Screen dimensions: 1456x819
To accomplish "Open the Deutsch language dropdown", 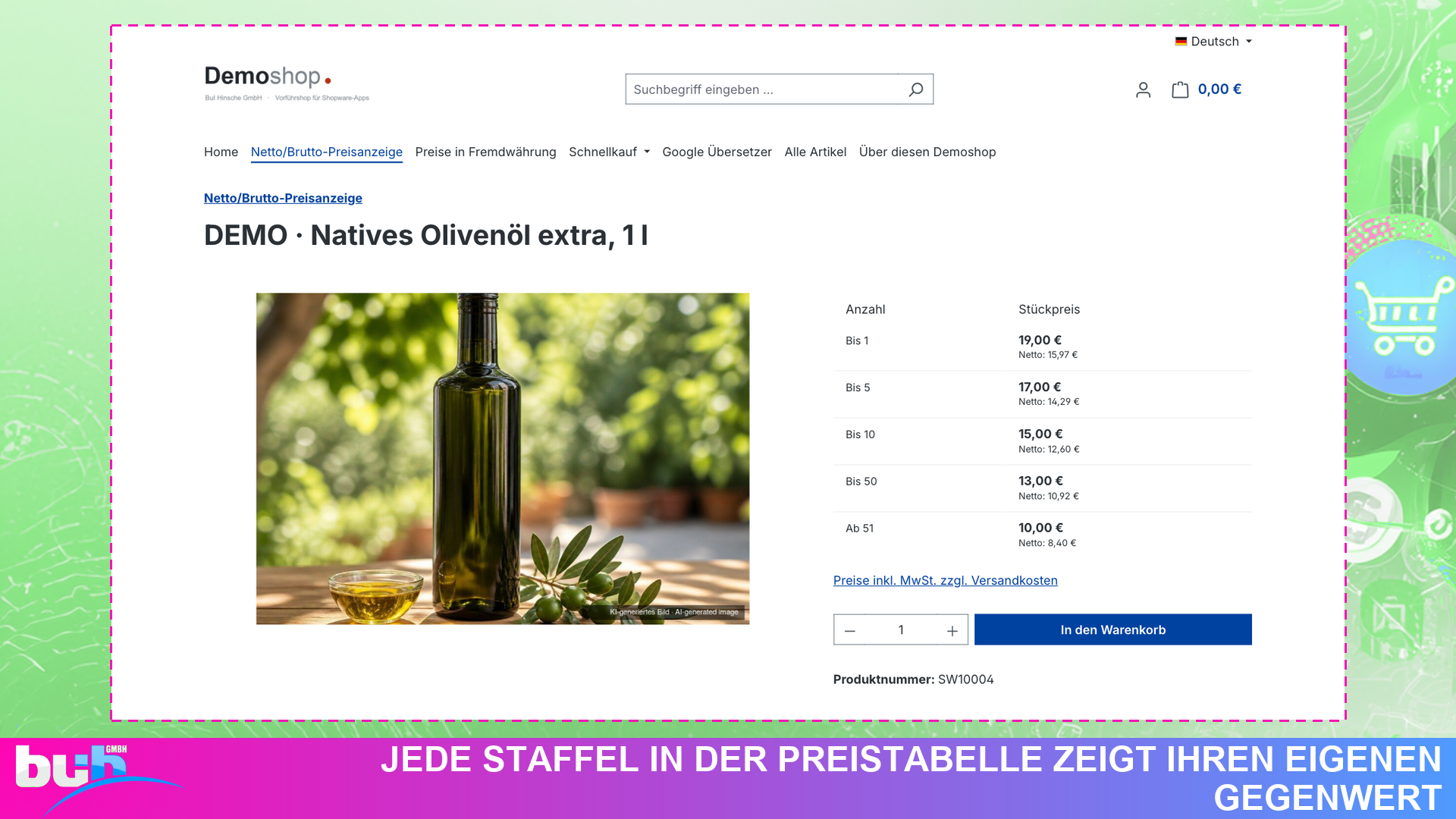I will coord(1213,42).
